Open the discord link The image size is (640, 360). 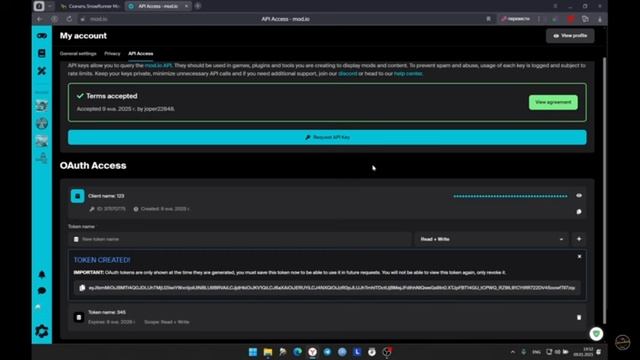tap(347, 73)
